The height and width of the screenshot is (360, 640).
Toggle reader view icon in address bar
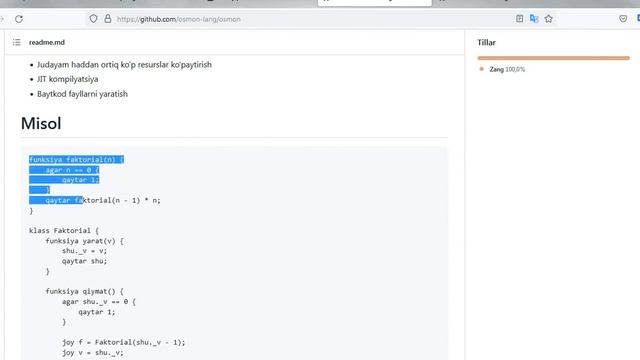pos(519,19)
